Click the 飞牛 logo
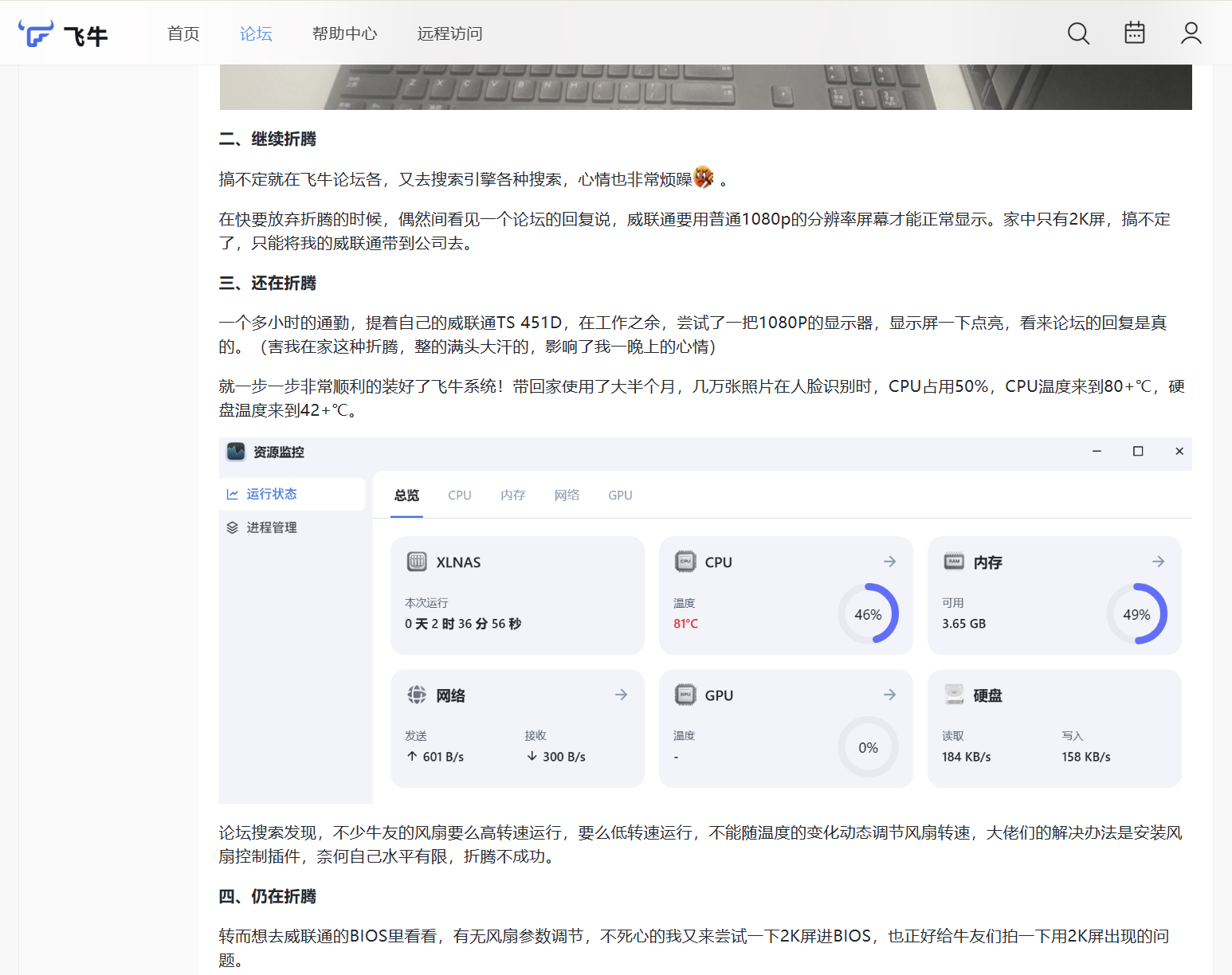Image resolution: width=1232 pixels, height=975 pixels. [63, 34]
